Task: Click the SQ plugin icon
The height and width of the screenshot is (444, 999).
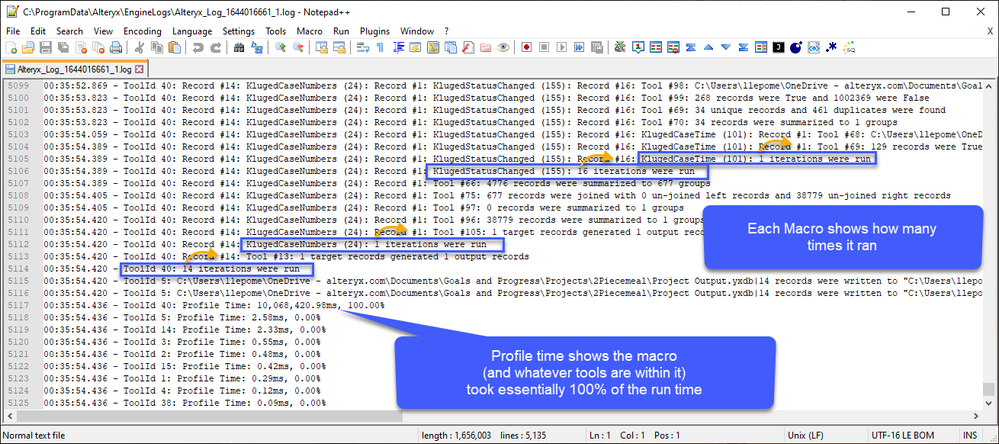Action: tap(849, 47)
